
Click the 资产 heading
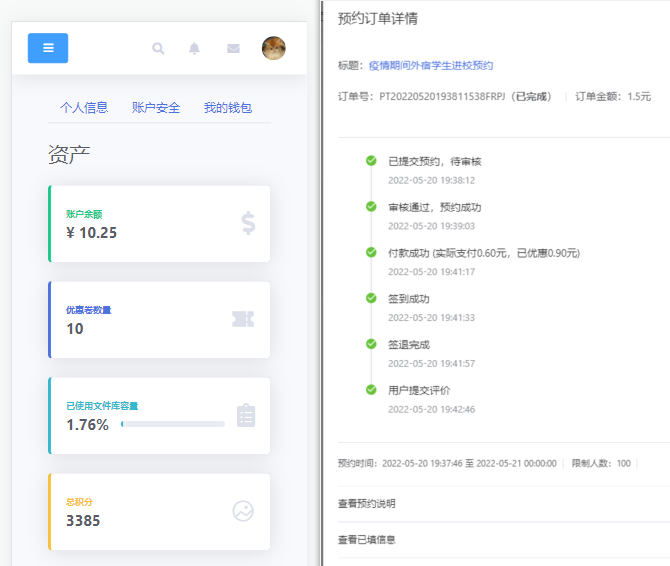(x=69, y=154)
